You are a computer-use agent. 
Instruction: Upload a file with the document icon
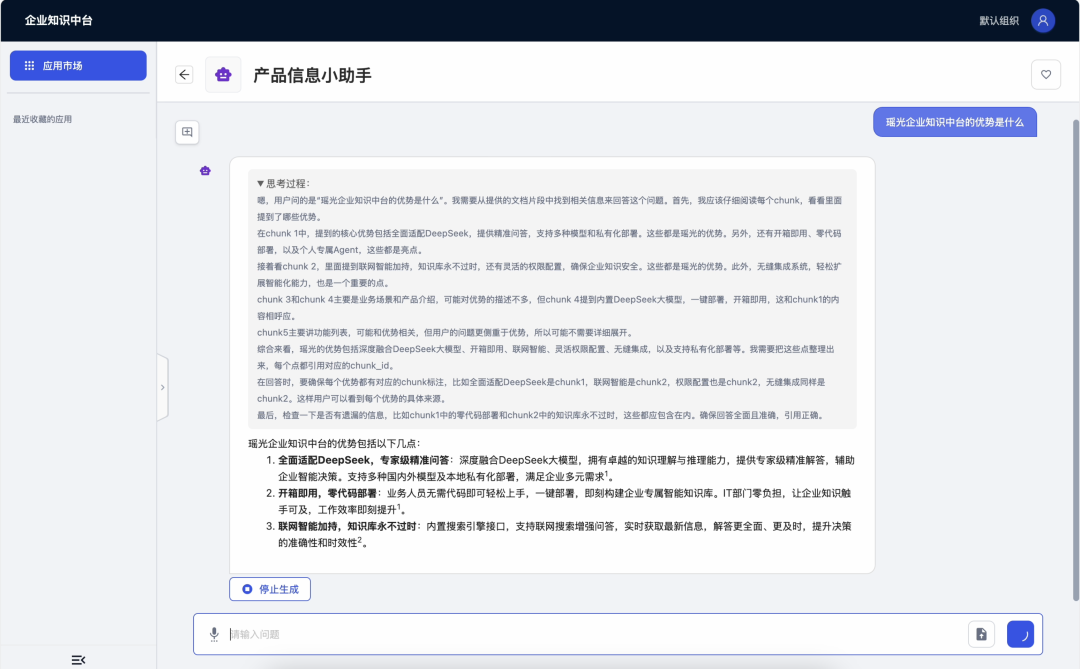(x=982, y=634)
